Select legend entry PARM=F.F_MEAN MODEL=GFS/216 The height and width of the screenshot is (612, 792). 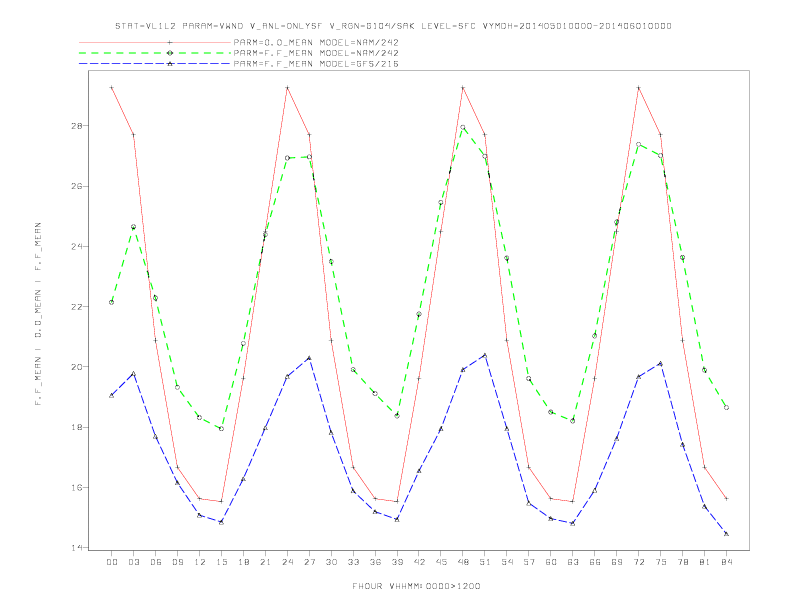pyautogui.click(x=316, y=64)
